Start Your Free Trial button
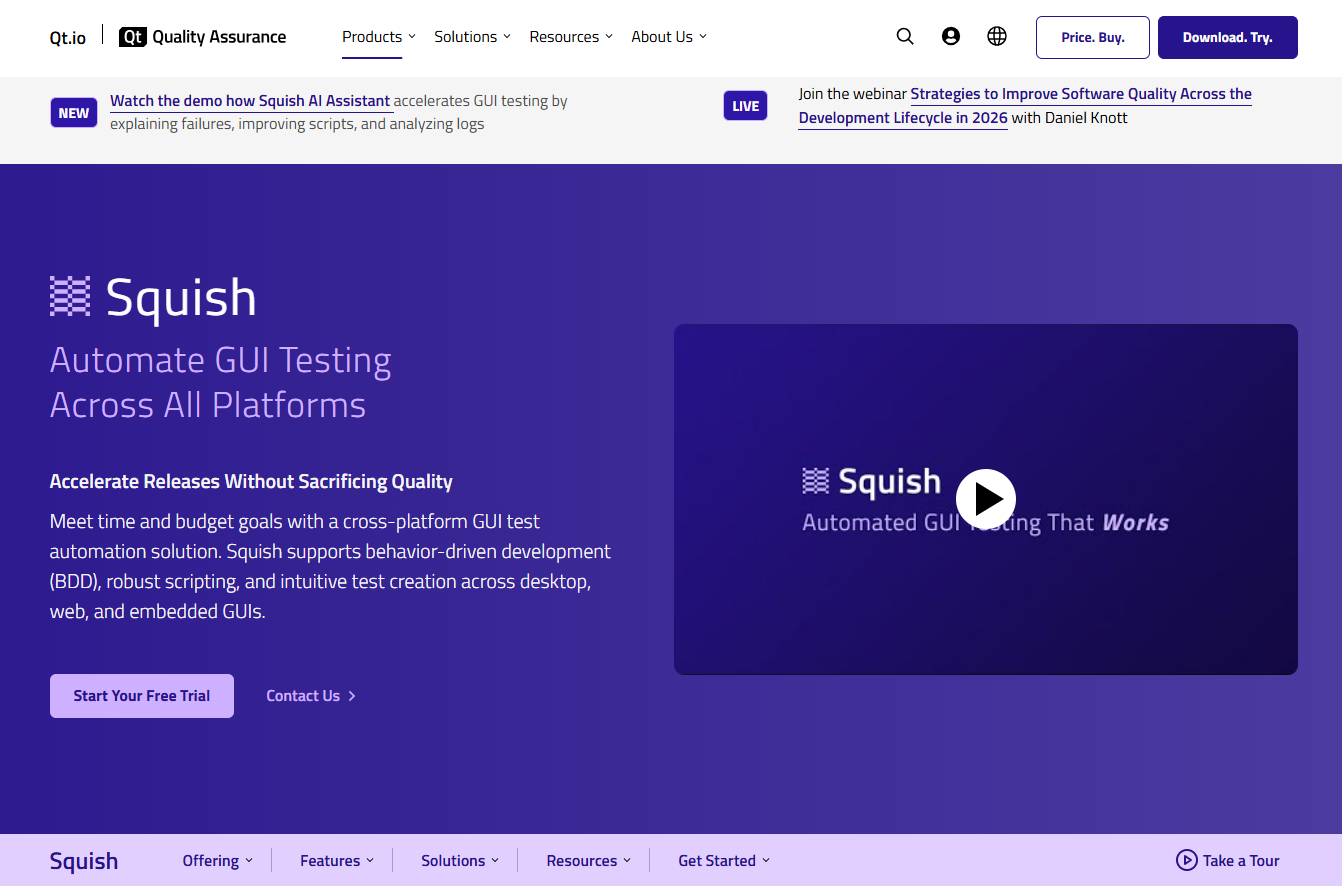The height and width of the screenshot is (888, 1342). coord(142,696)
